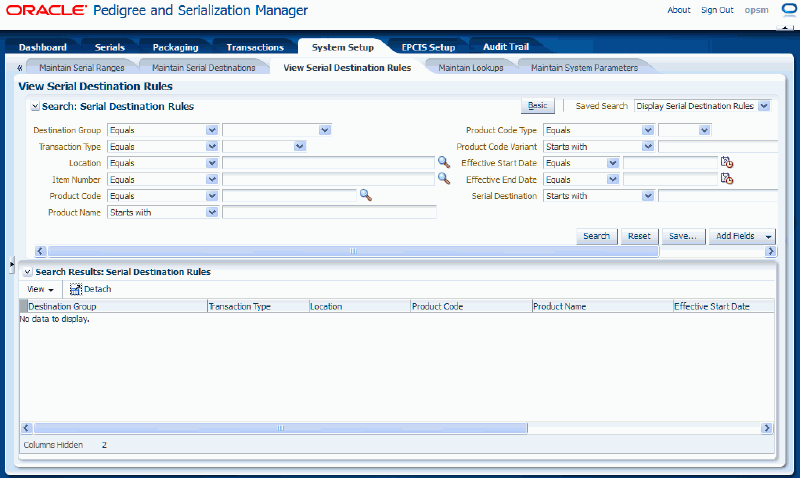This screenshot has width=800, height=478.
Task: Open Effective Start Date calendar picker
Action: [727, 162]
